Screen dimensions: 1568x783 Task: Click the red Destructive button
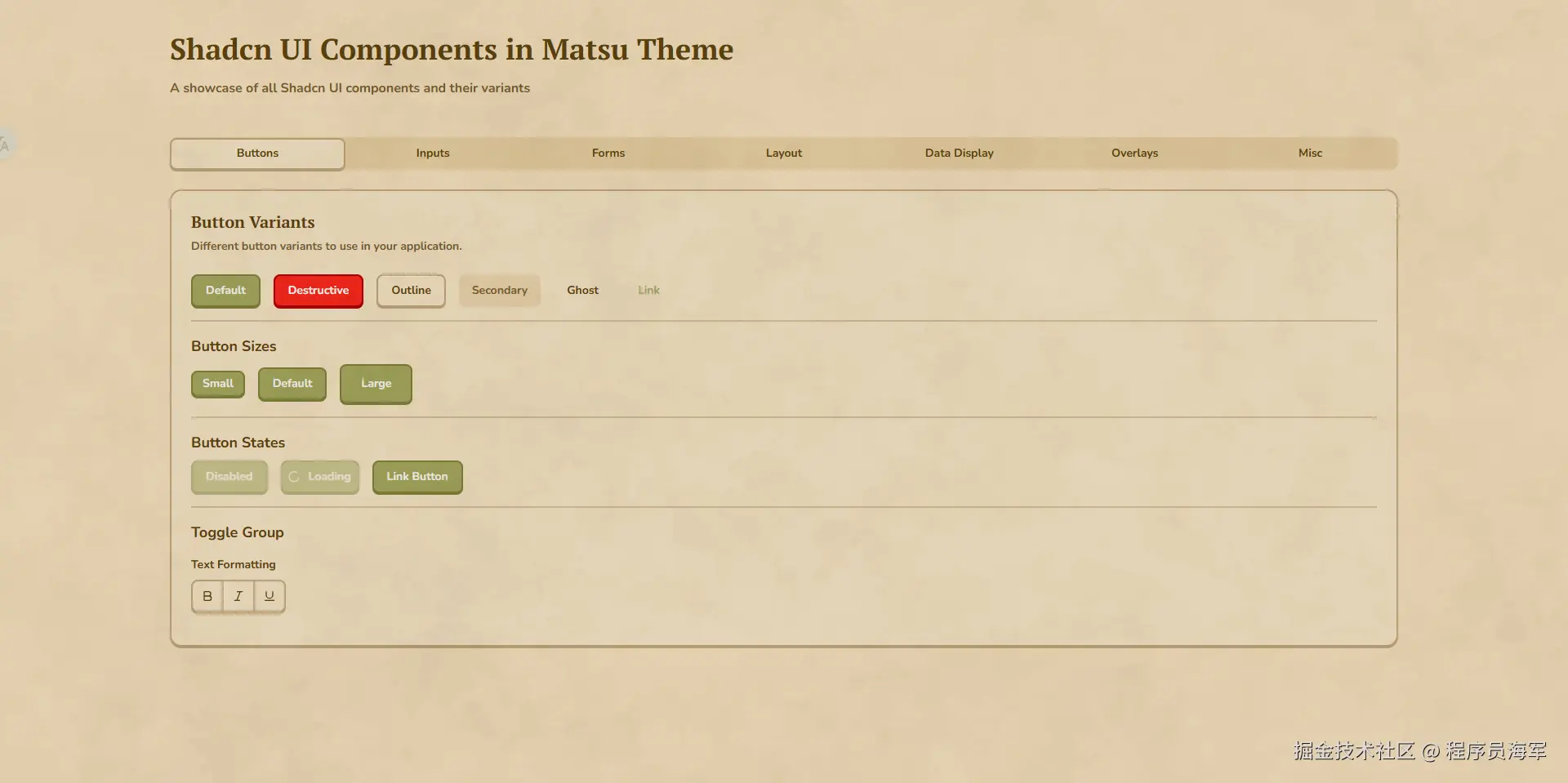[318, 291]
